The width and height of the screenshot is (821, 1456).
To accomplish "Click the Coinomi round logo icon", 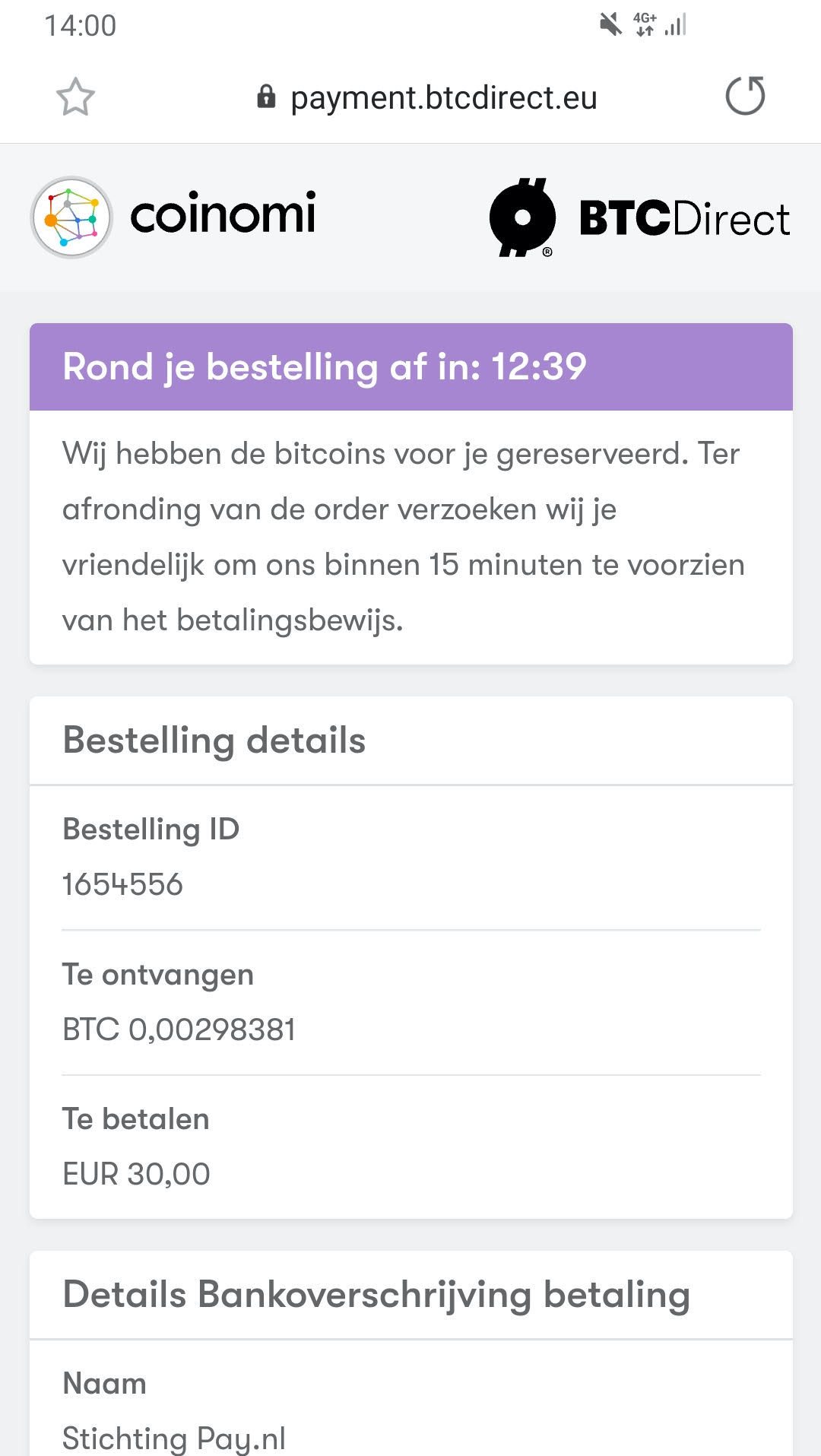I will click(71, 217).
